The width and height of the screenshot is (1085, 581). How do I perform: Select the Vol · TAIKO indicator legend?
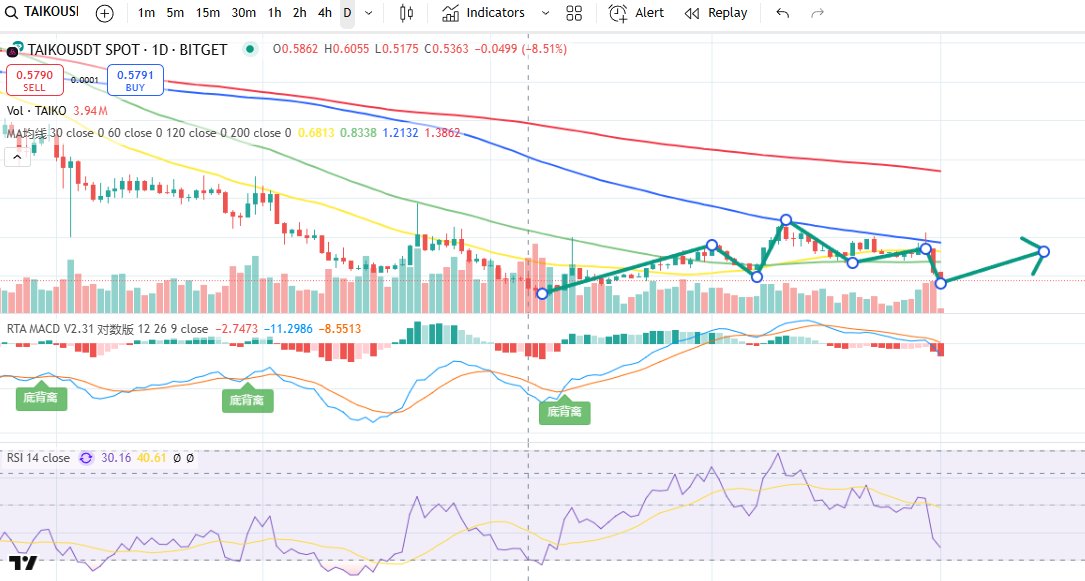tap(37, 111)
